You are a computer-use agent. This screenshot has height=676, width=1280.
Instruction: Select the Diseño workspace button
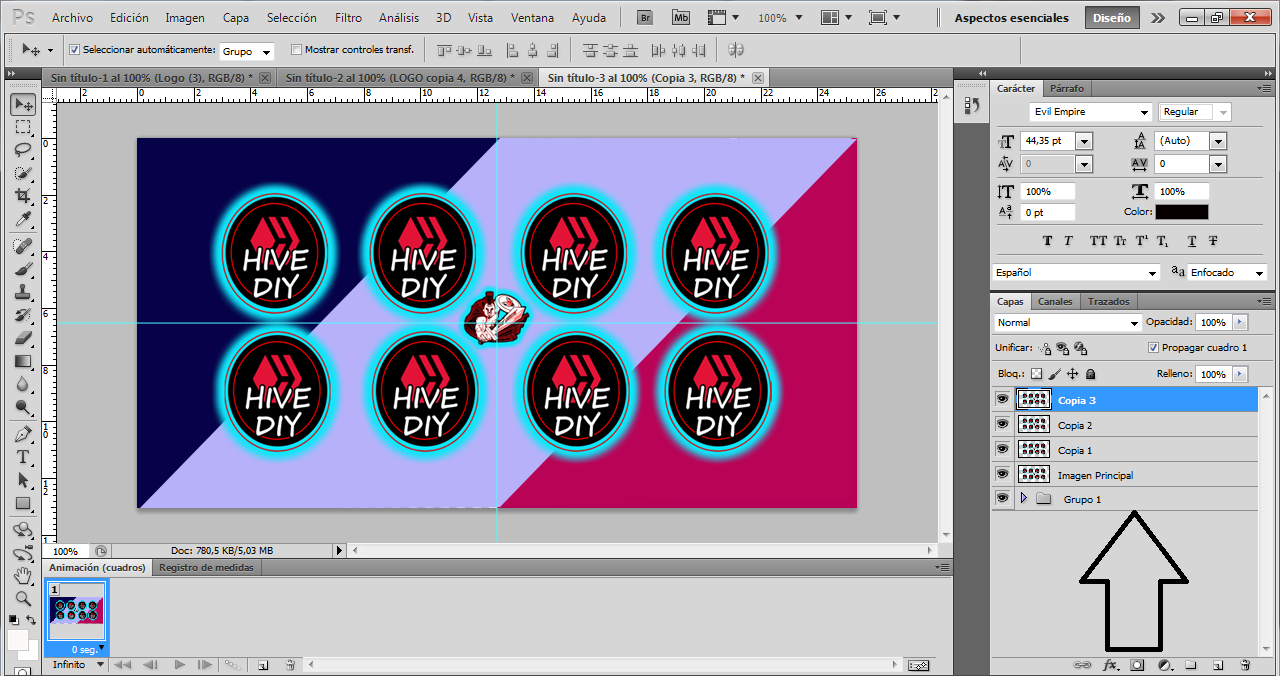pyautogui.click(x=1111, y=18)
